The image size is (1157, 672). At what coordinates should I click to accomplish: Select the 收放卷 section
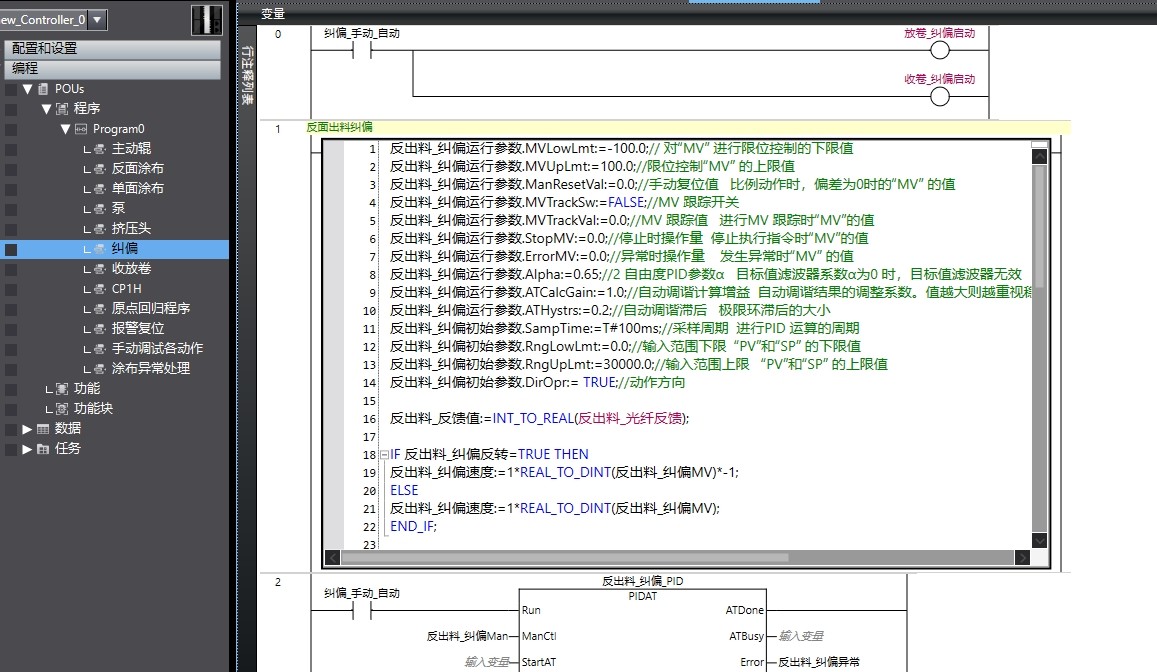click(x=131, y=269)
